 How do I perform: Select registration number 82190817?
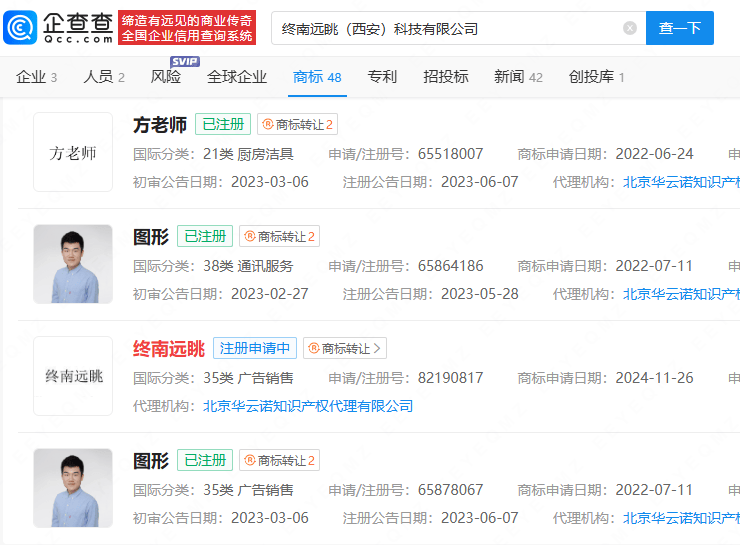coord(450,378)
